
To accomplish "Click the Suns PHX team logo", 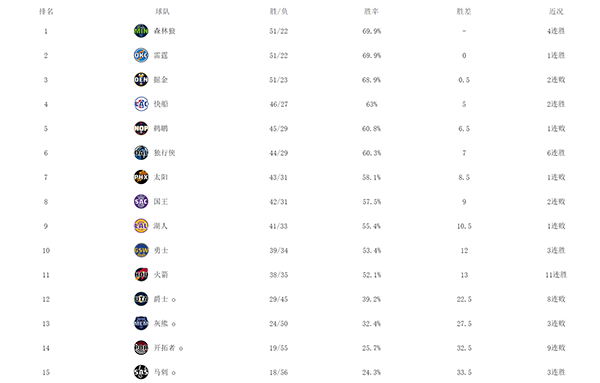I will [x=141, y=177].
